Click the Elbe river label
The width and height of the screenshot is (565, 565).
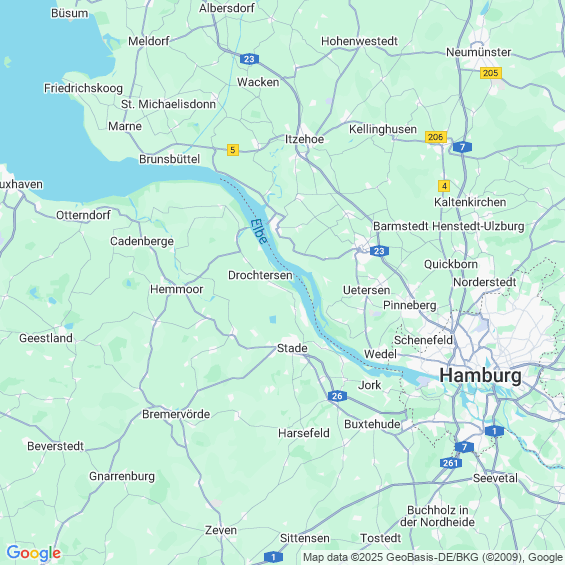click(259, 232)
